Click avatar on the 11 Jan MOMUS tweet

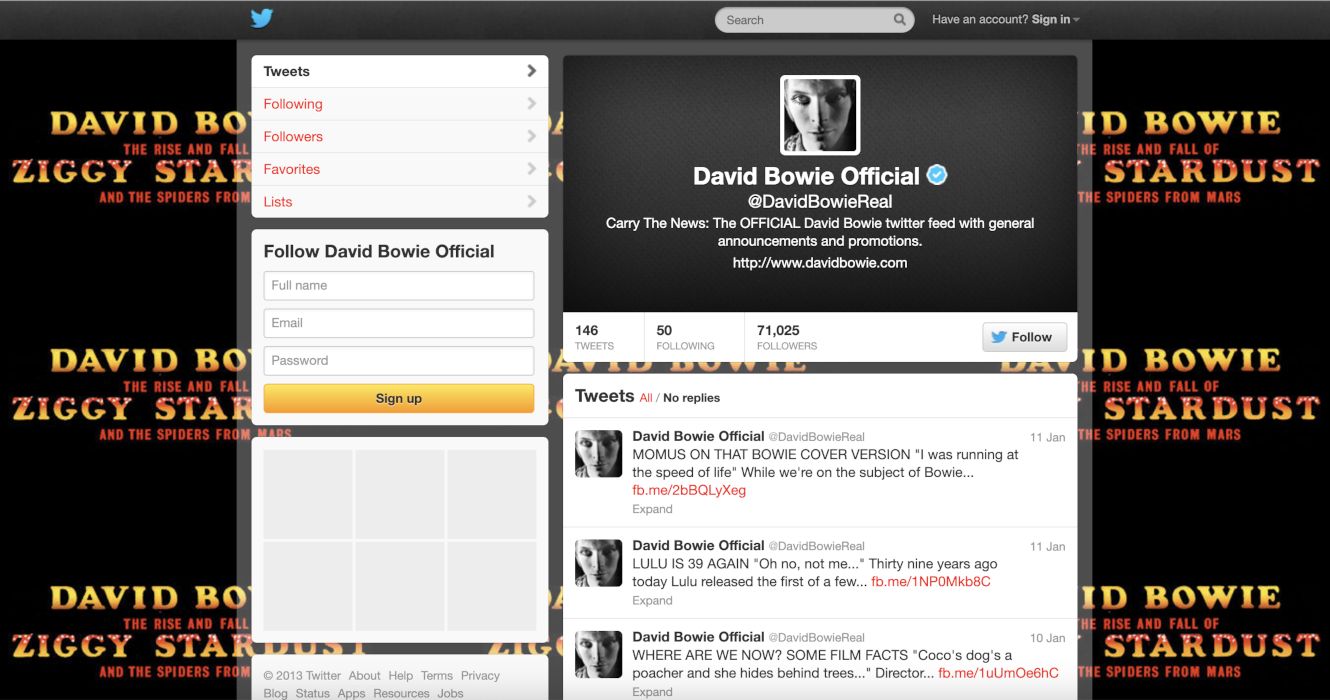599,454
